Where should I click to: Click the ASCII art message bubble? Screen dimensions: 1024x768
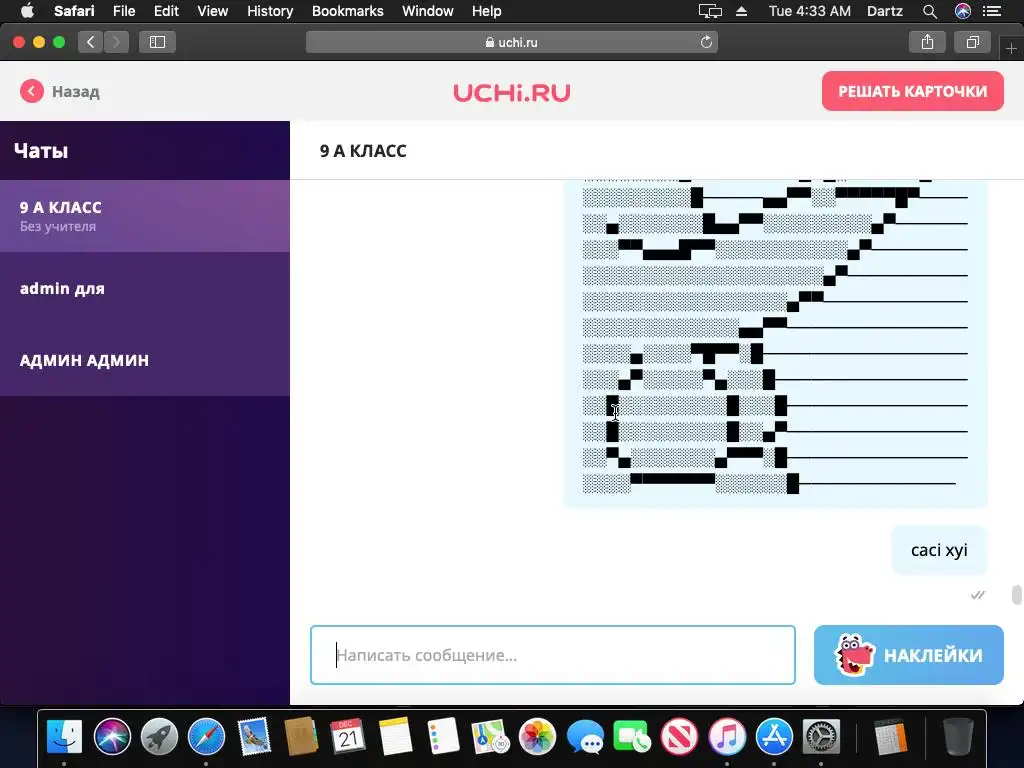pos(775,344)
